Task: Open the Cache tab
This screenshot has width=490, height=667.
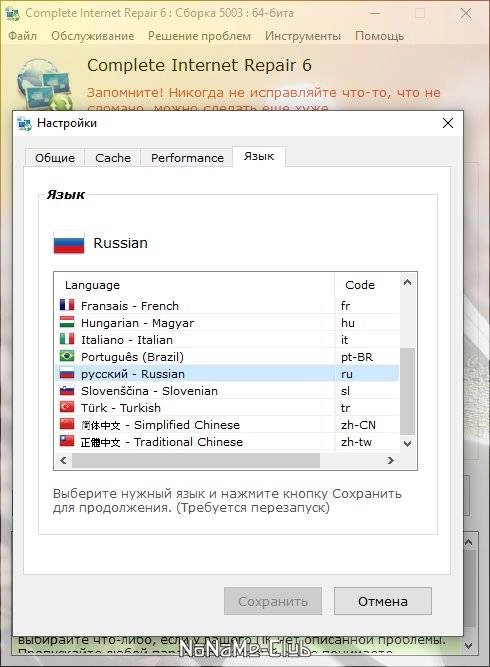Action: coord(113,158)
